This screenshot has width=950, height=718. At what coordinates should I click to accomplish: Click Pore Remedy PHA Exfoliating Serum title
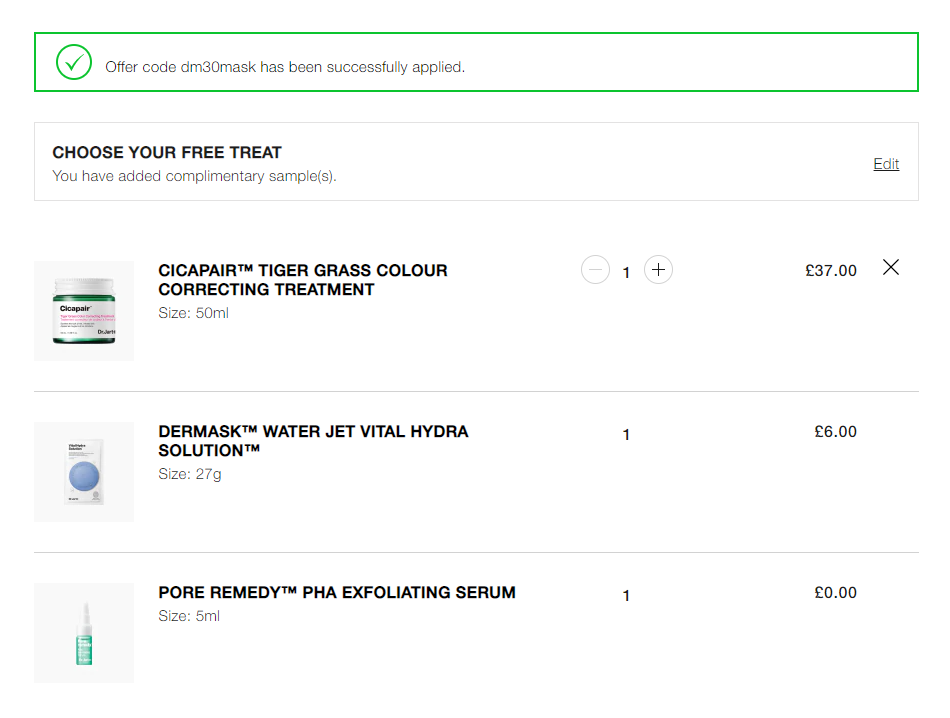pos(337,593)
